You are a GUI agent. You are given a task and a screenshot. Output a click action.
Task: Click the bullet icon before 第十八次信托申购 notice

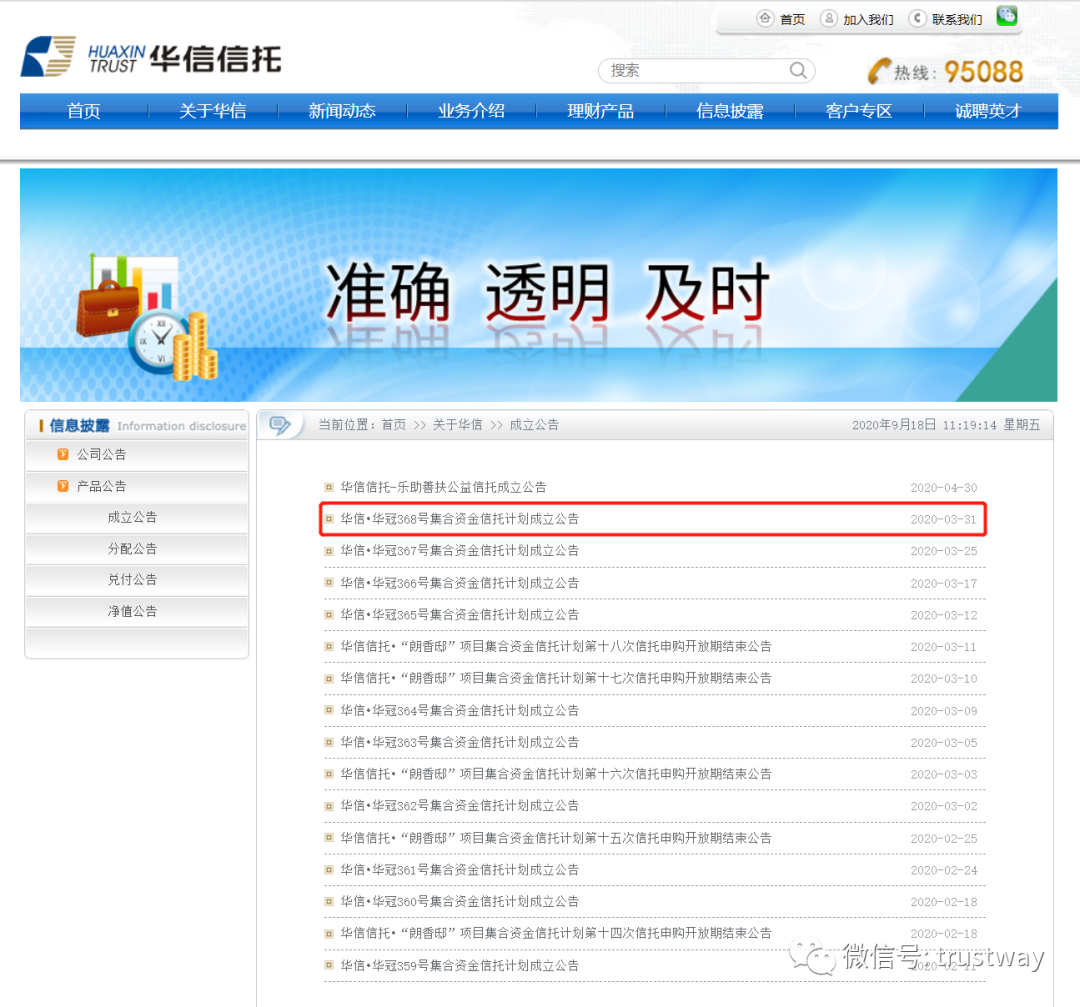click(x=329, y=647)
